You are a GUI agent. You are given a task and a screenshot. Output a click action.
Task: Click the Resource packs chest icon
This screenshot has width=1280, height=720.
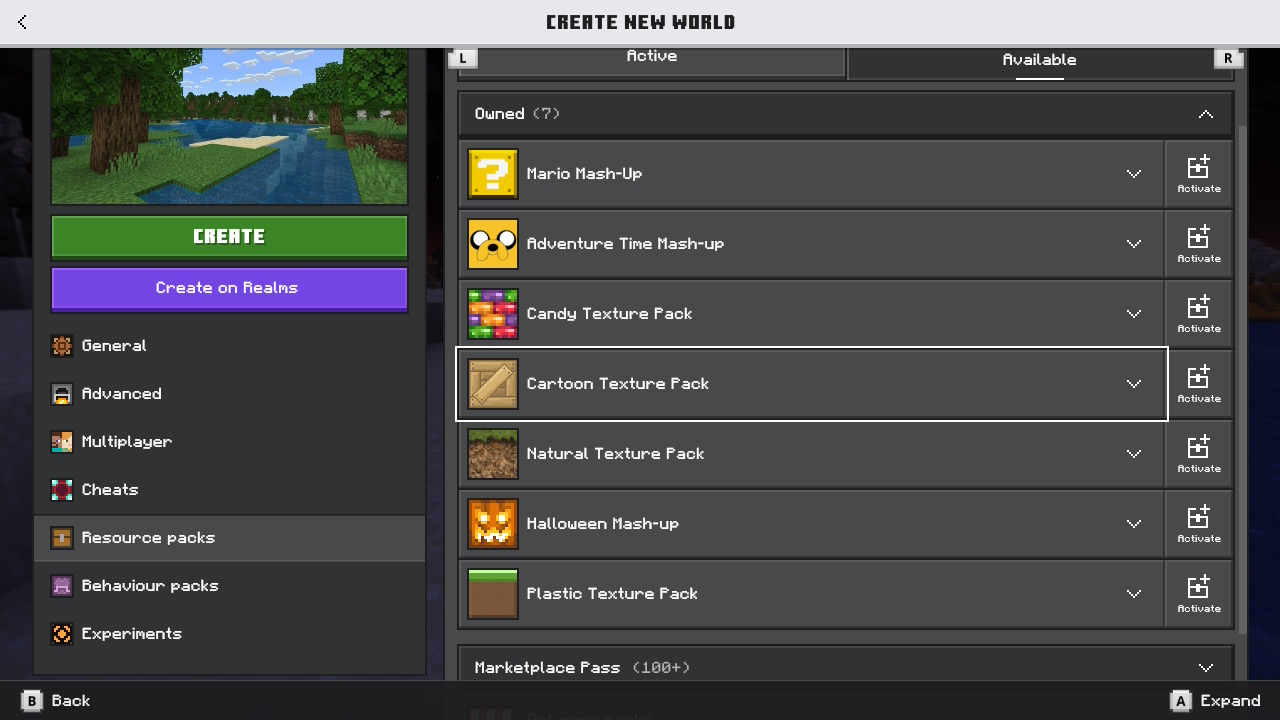(x=62, y=538)
